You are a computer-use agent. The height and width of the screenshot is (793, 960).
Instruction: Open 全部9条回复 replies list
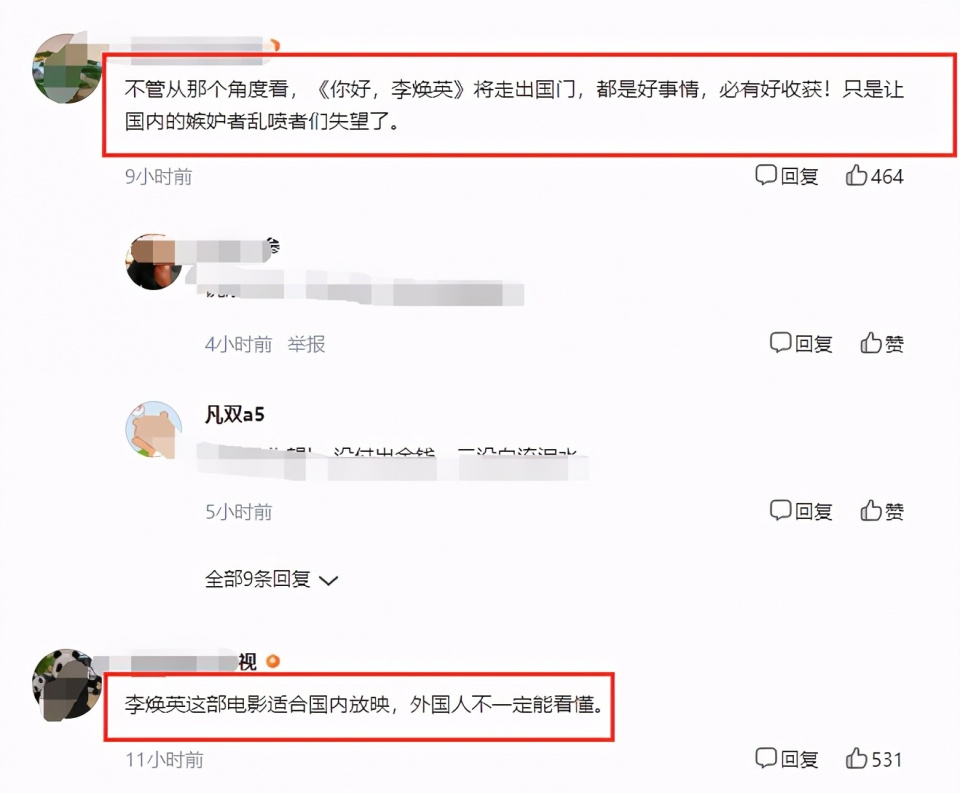(x=271, y=579)
